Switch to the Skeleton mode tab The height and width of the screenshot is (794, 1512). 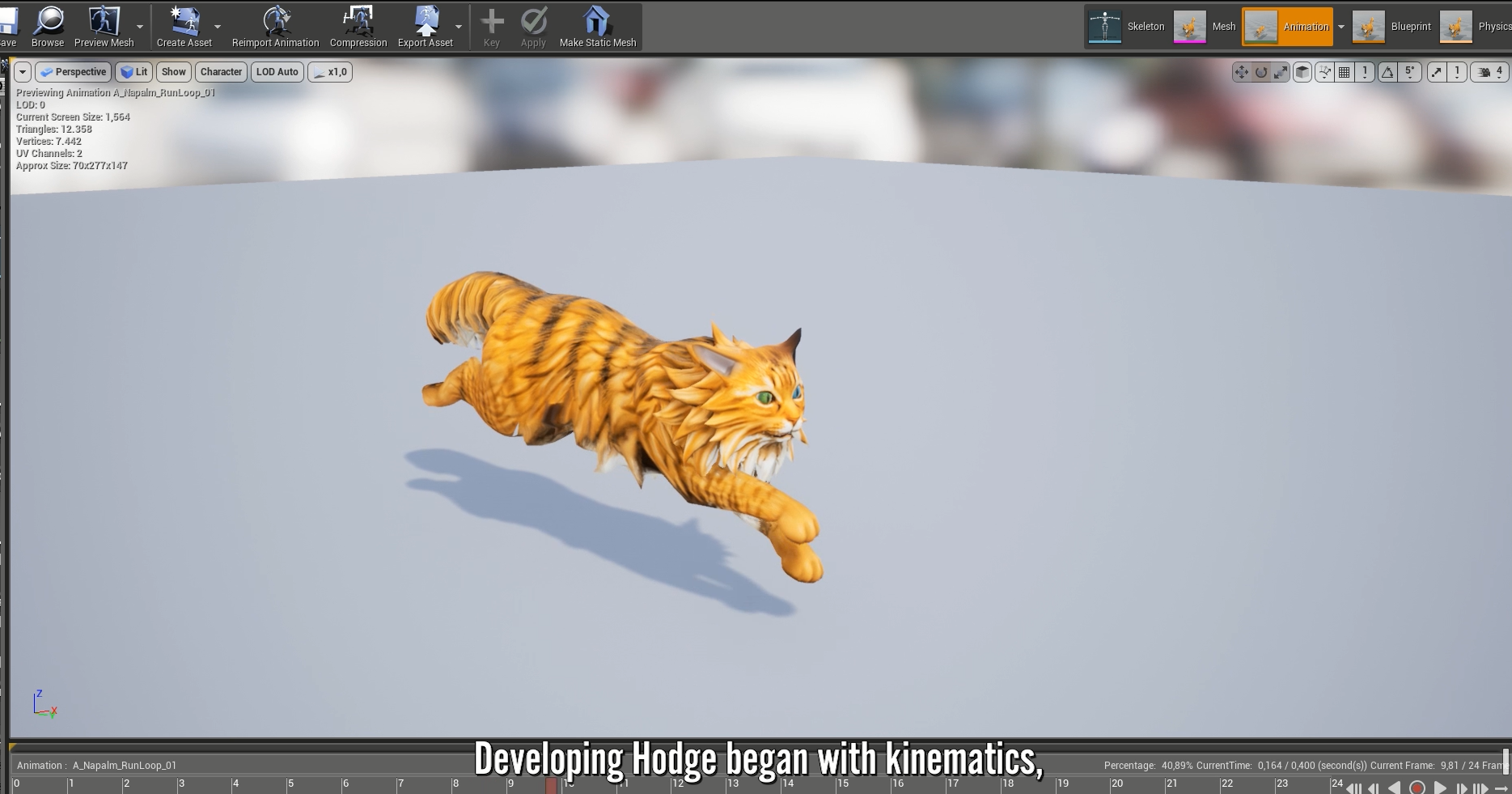pyautogui.click(x=1127, y=27)
